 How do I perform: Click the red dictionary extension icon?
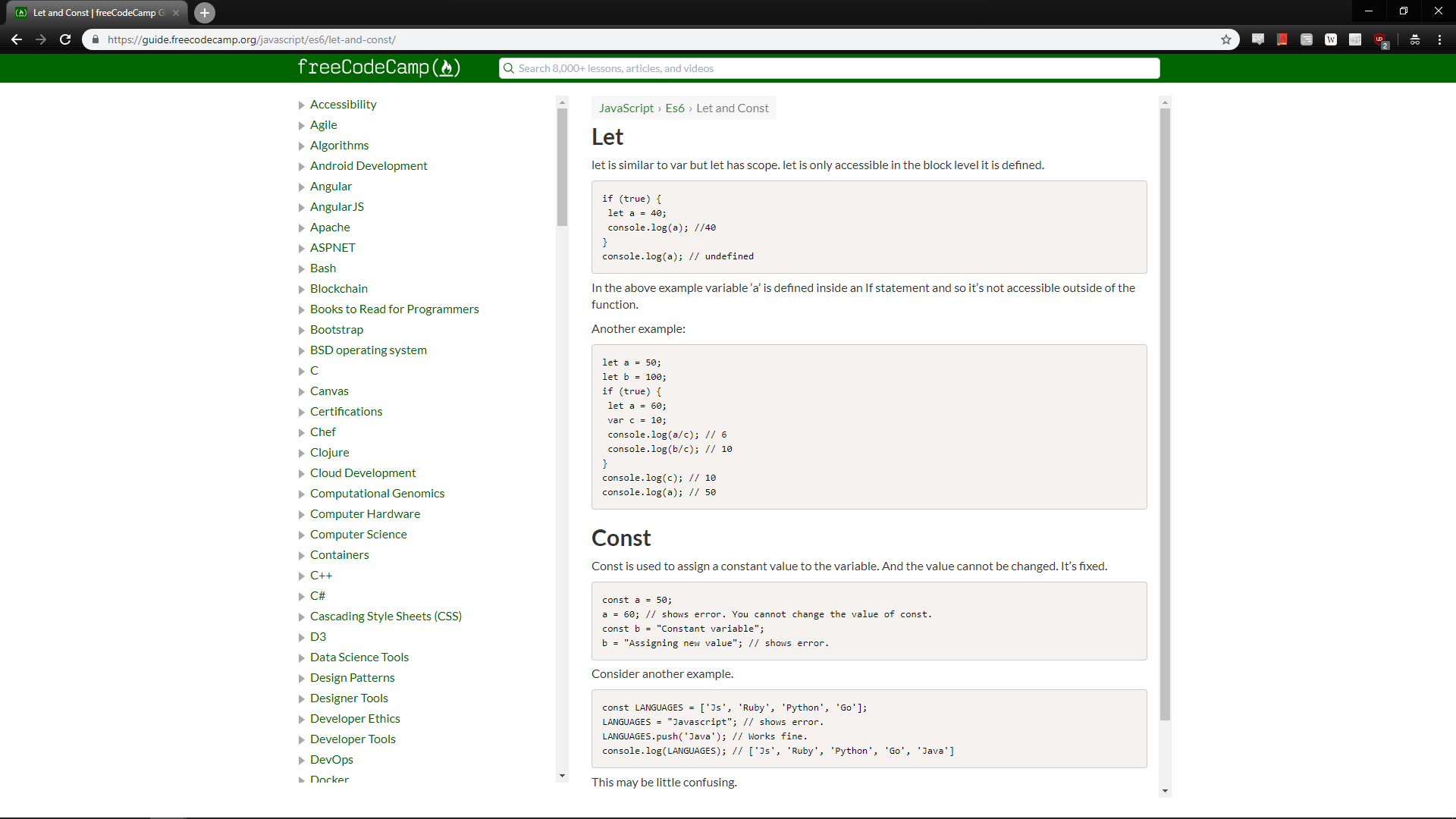pos(1282,39)
